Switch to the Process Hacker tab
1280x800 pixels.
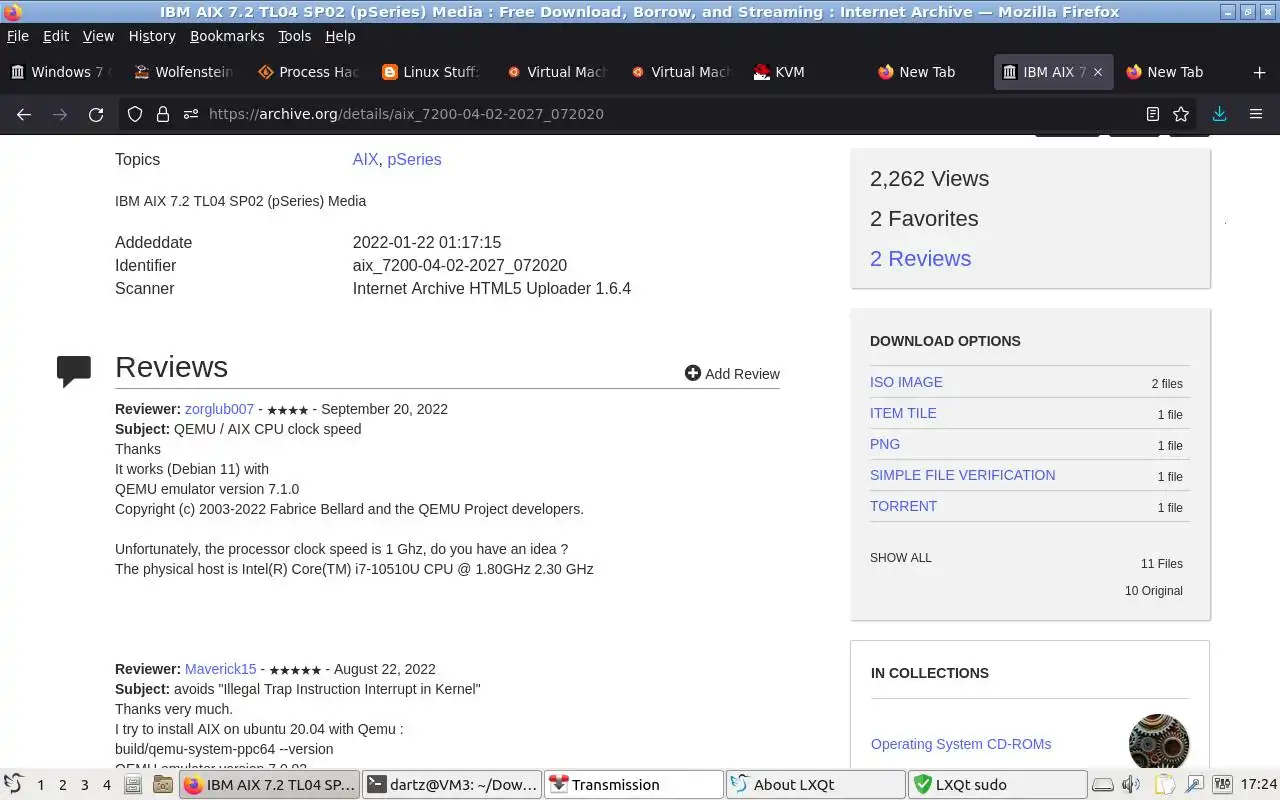309,72
